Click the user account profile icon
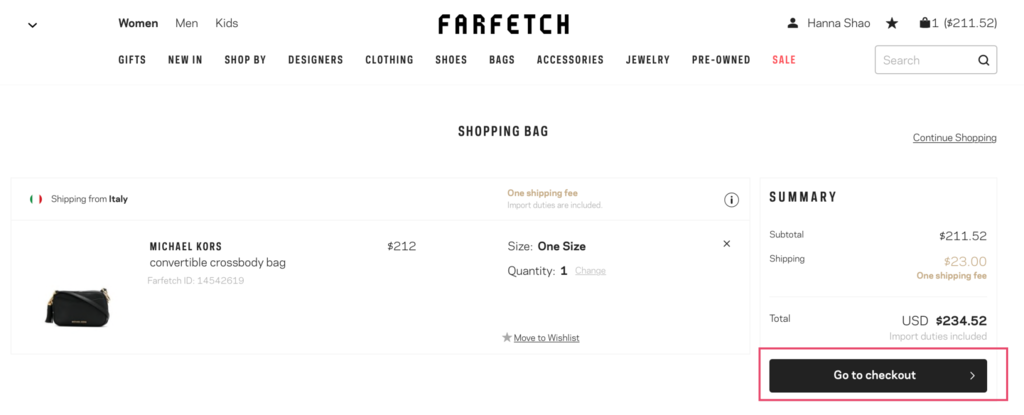 click(793, 24)
